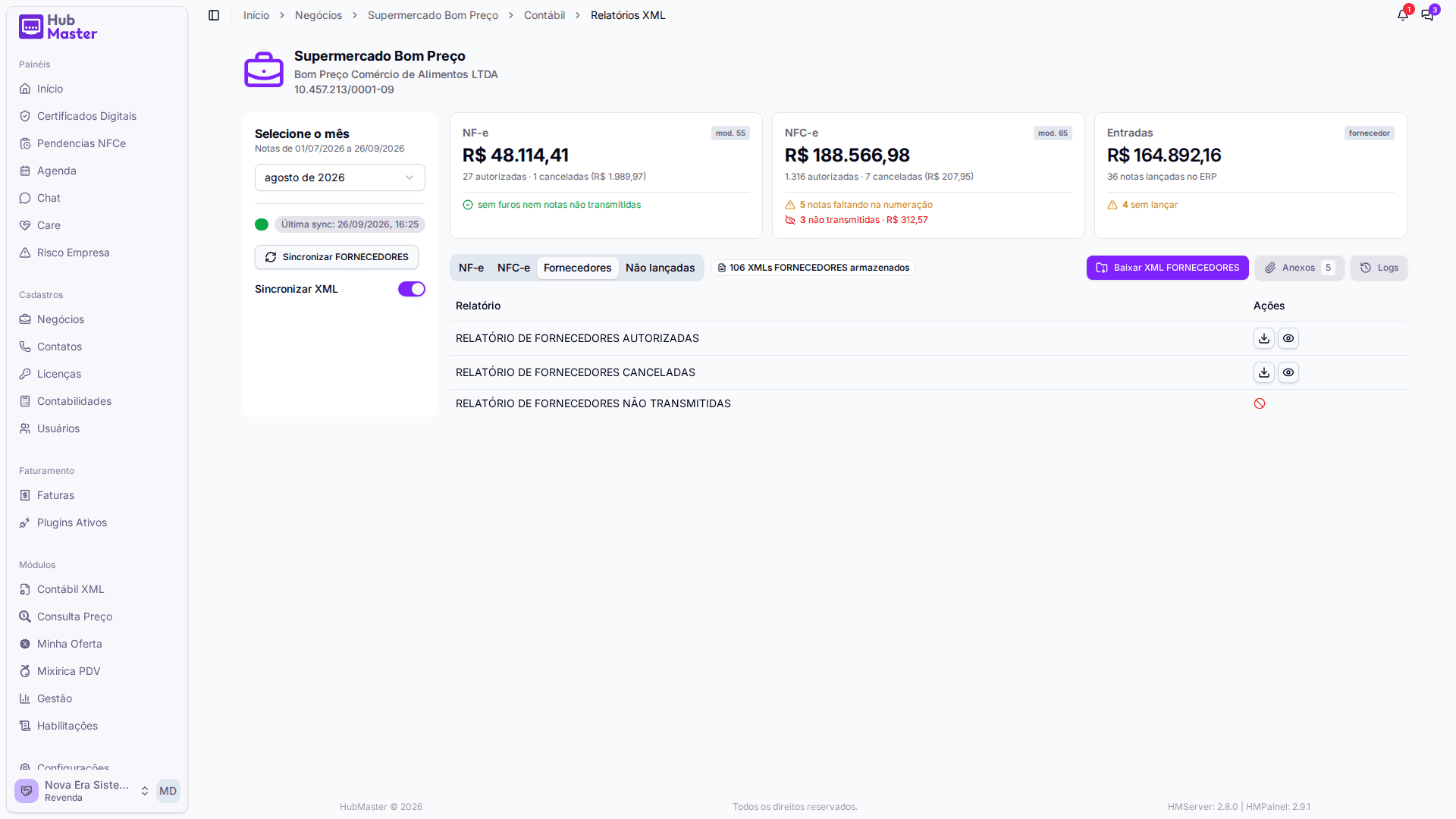Open Consulta Preço module
Viewport: 1456px width, 819px height.
point(97,617)
